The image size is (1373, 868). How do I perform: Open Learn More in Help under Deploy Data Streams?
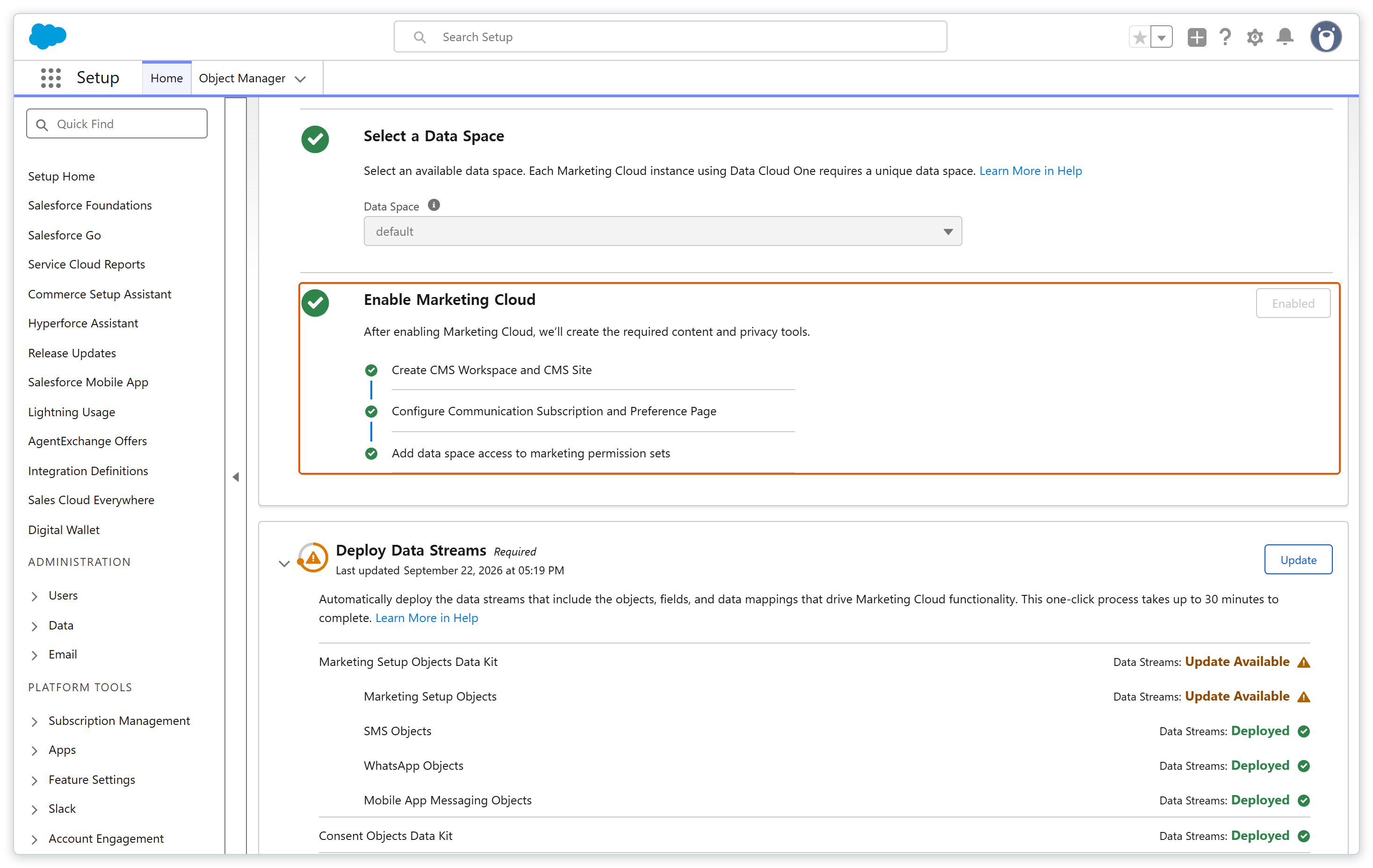click(x=426, y=618)
